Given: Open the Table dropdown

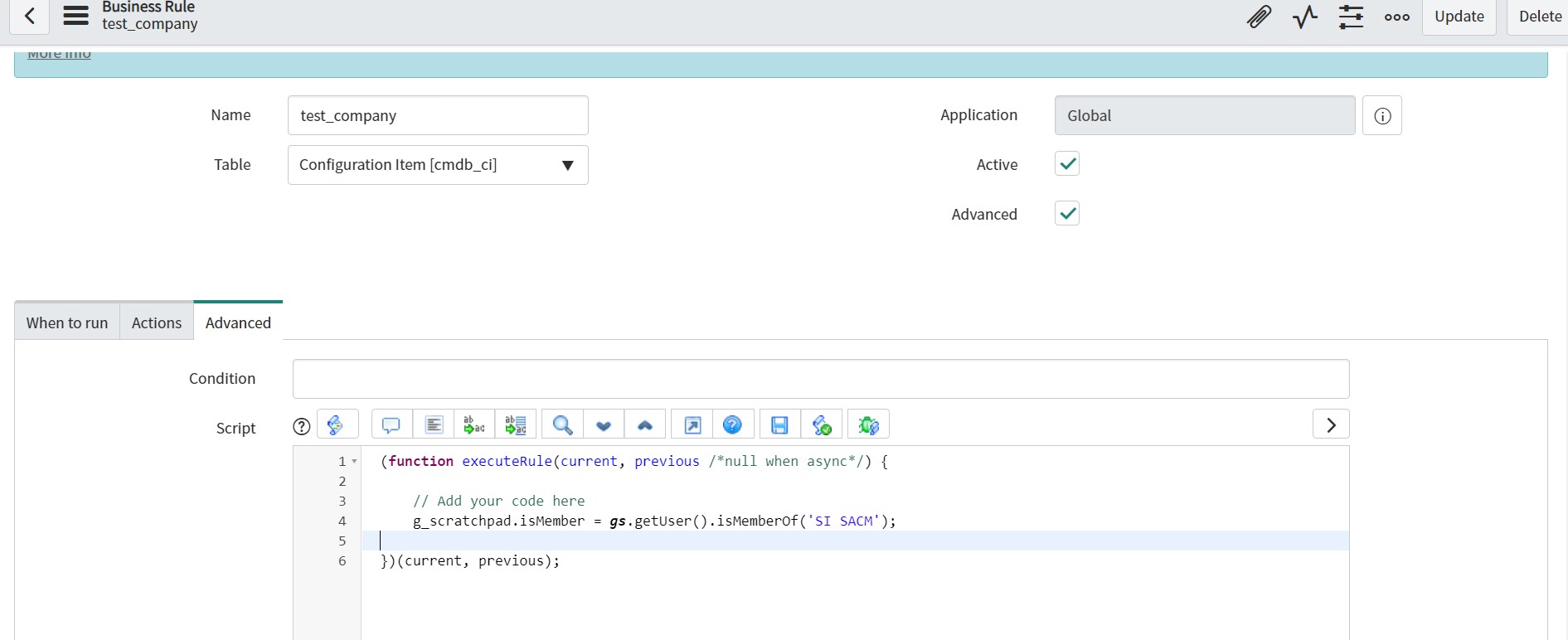Looking at the screenshot, I should coord(438,165).
